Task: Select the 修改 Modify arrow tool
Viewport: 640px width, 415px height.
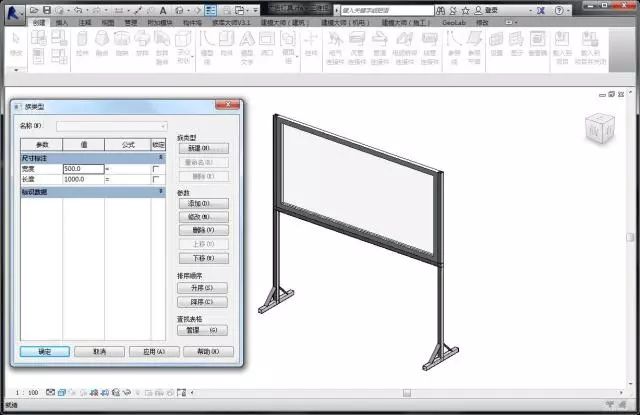Action: (16, 44)
